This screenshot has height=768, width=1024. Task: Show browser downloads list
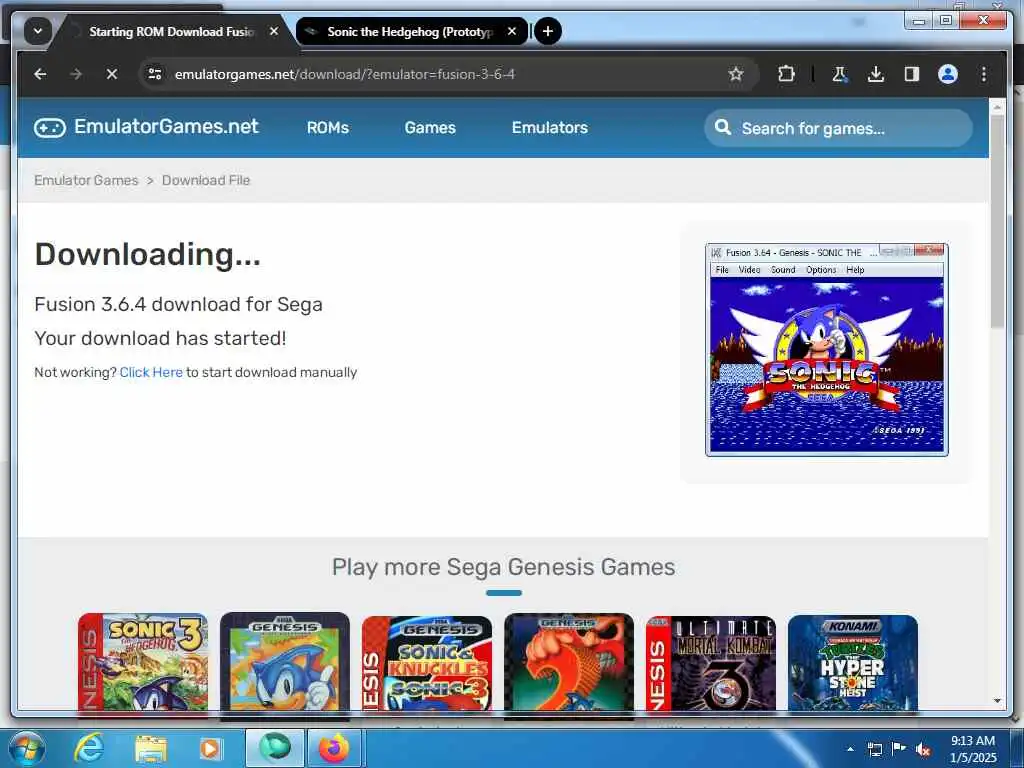point(876,74)
